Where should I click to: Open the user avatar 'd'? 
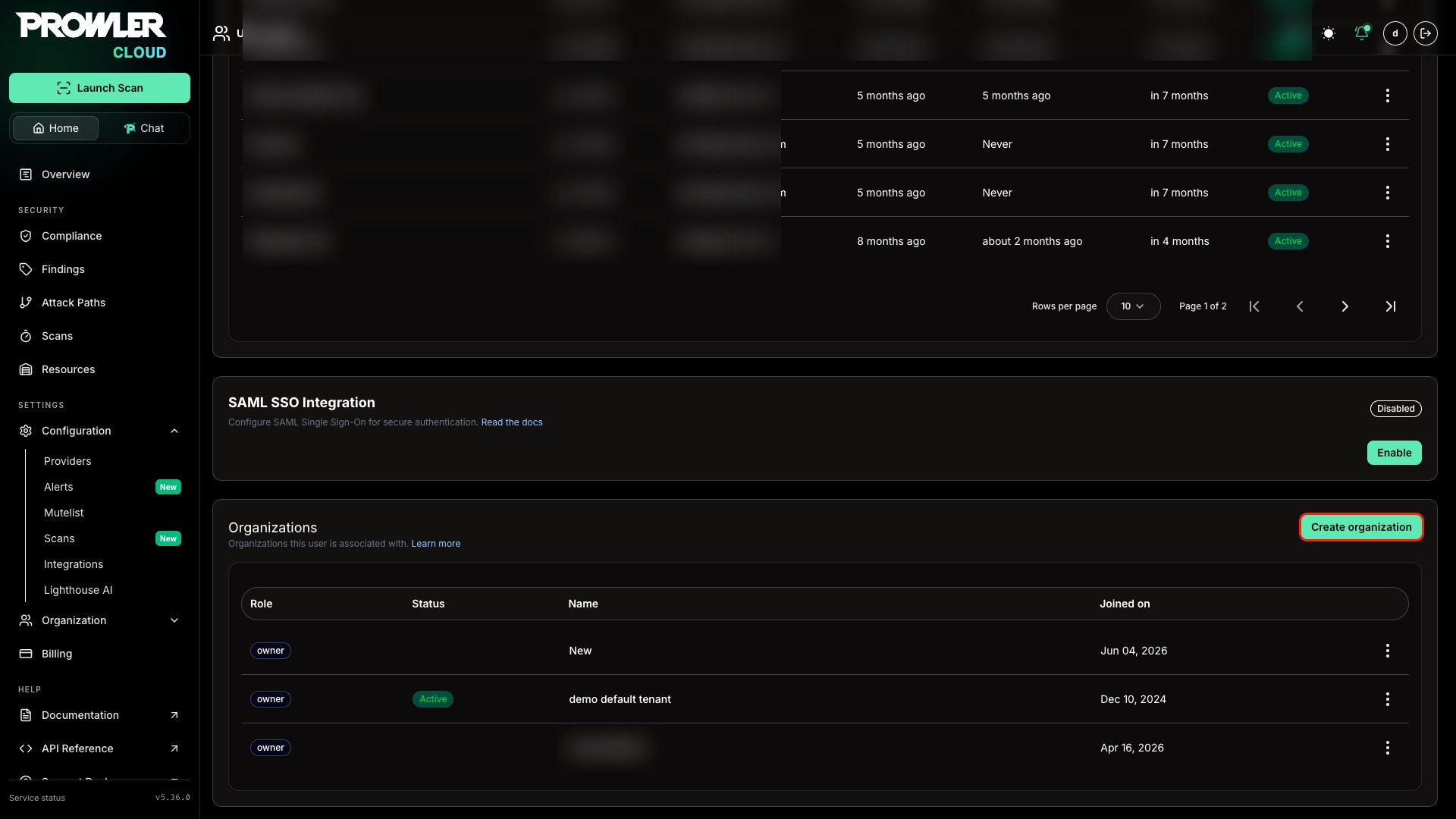1395,33
